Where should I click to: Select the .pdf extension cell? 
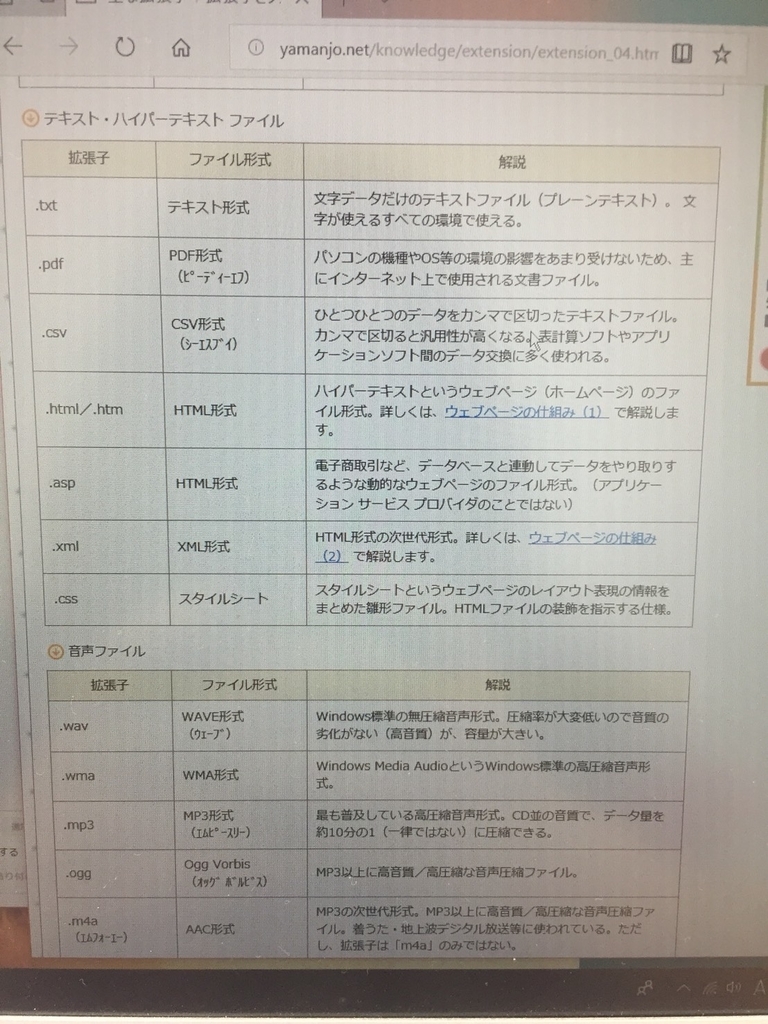point(93,264)
